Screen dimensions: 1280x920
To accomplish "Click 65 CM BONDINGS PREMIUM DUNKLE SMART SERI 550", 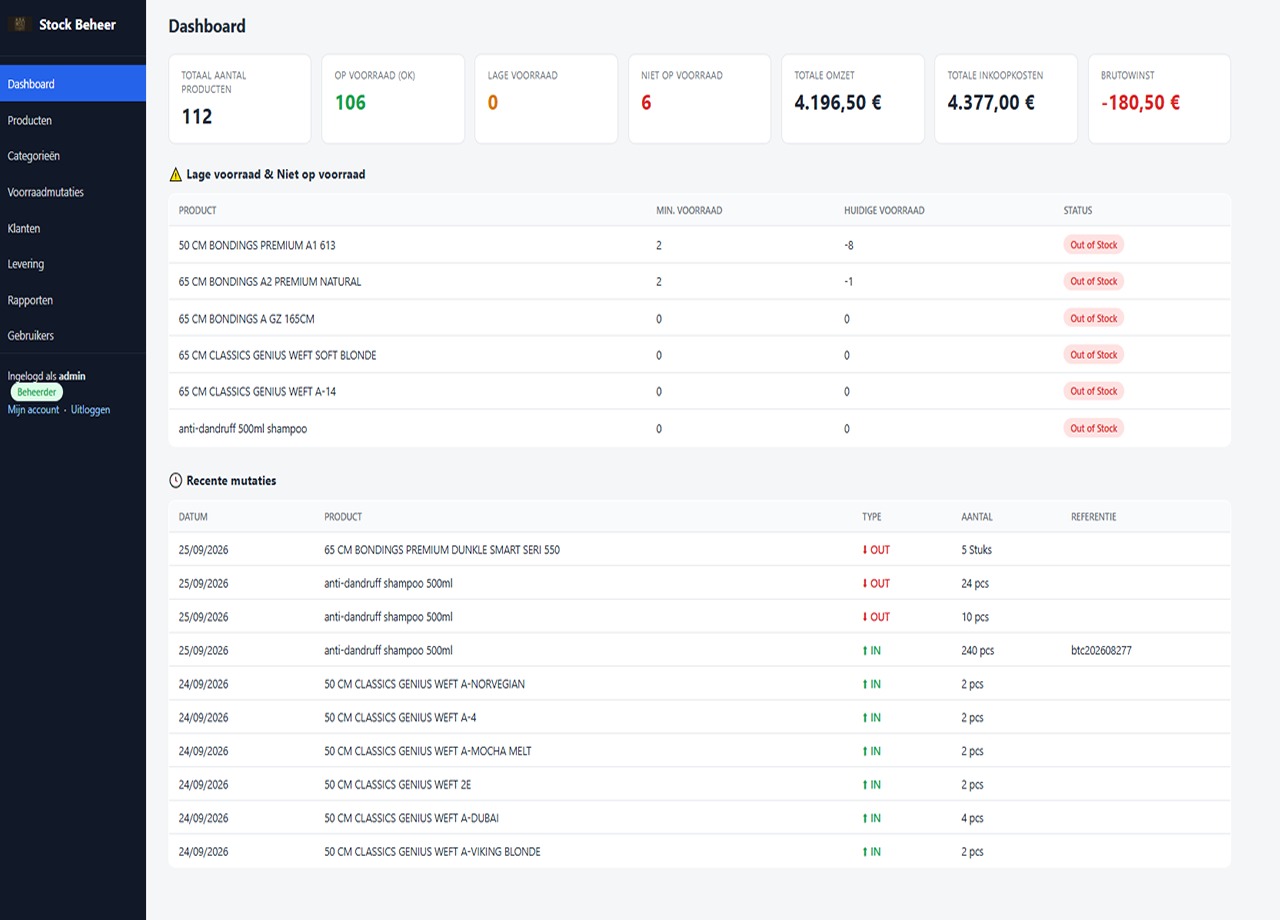I will click(x=442, y=550).
